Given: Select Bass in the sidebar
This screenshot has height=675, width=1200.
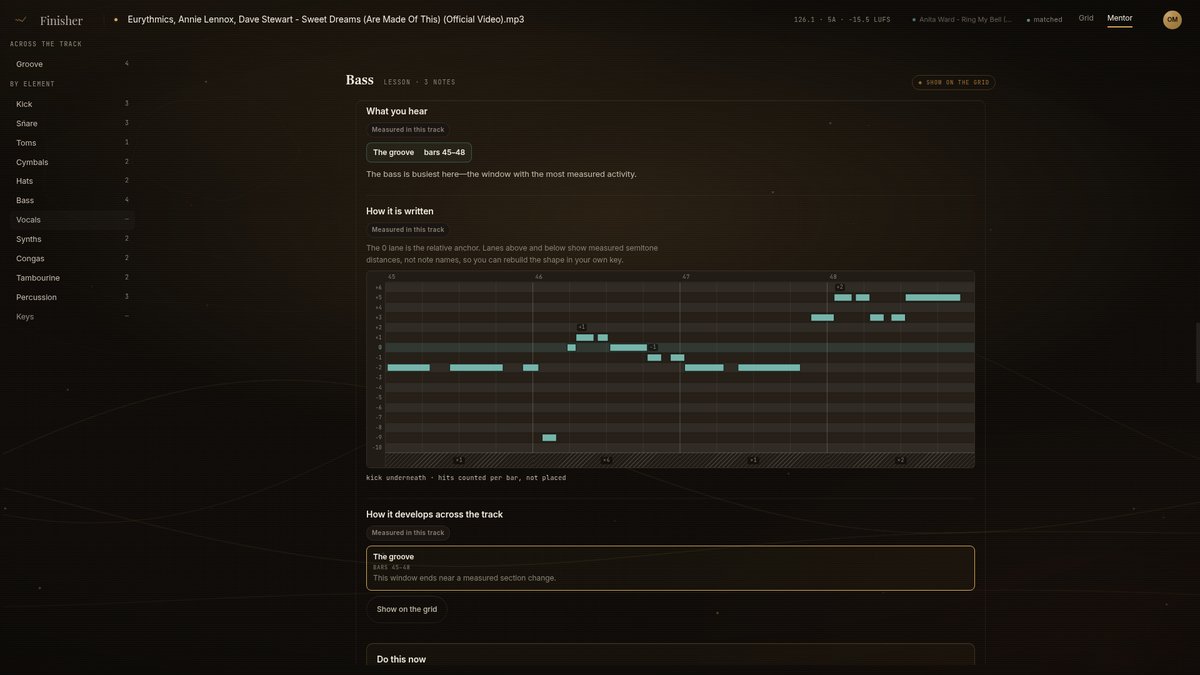Looking at the screenshot, I should coord(72,200).
